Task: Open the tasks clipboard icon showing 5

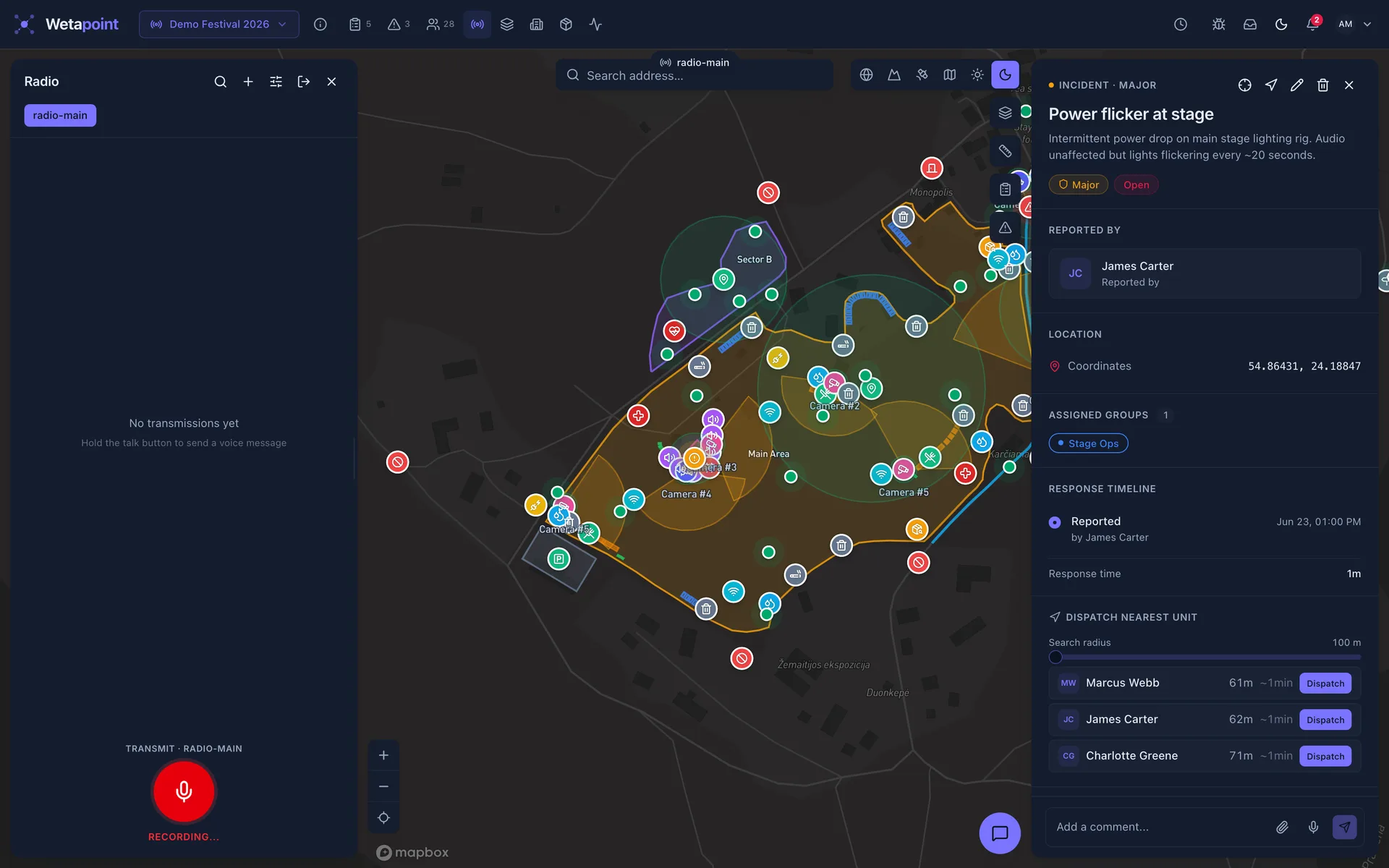Action: click(x=360, y=25)
